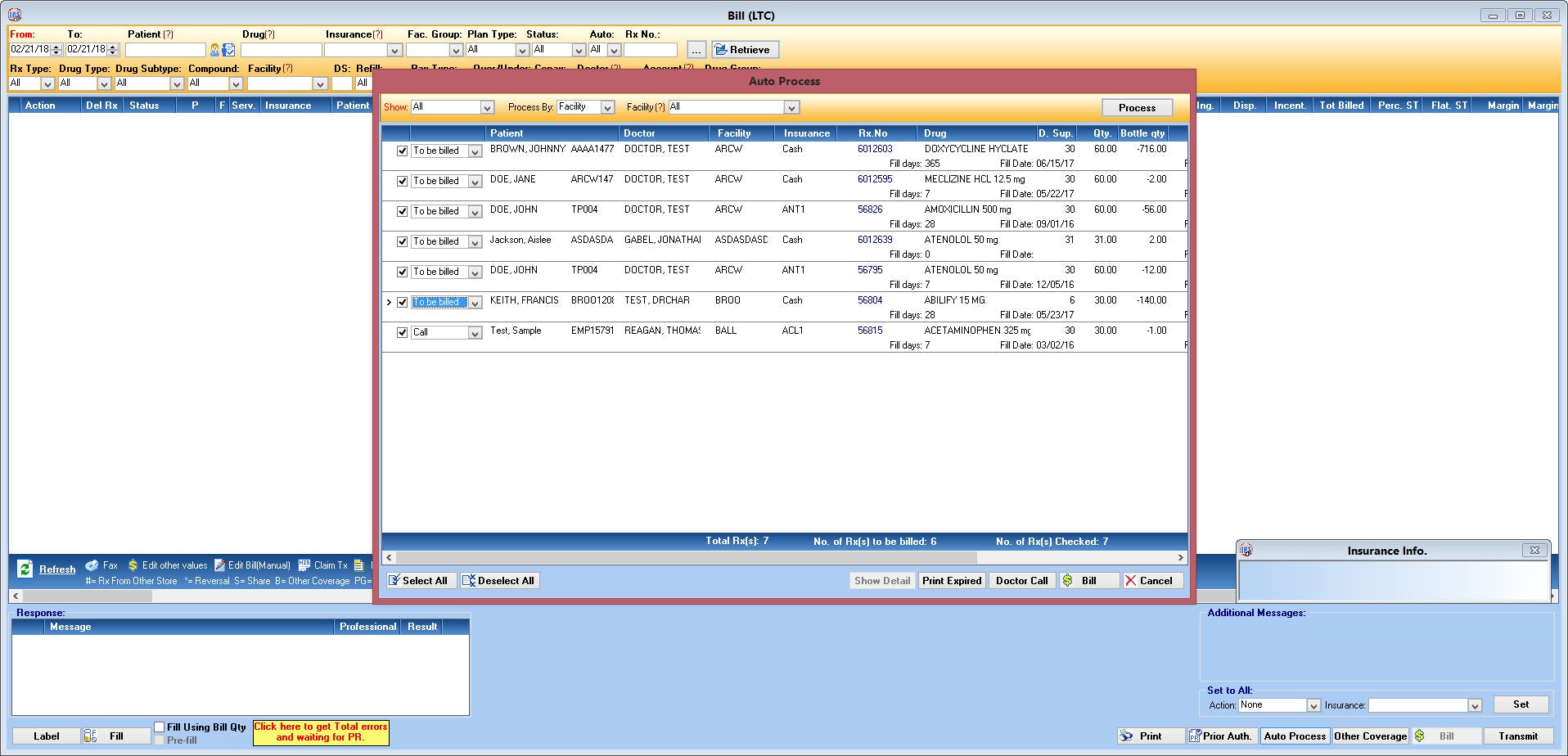This screenshot has width=1568, height=756.
Task: Open the Call action dropdown for Test, Sample
Action: tap(475, 332)
